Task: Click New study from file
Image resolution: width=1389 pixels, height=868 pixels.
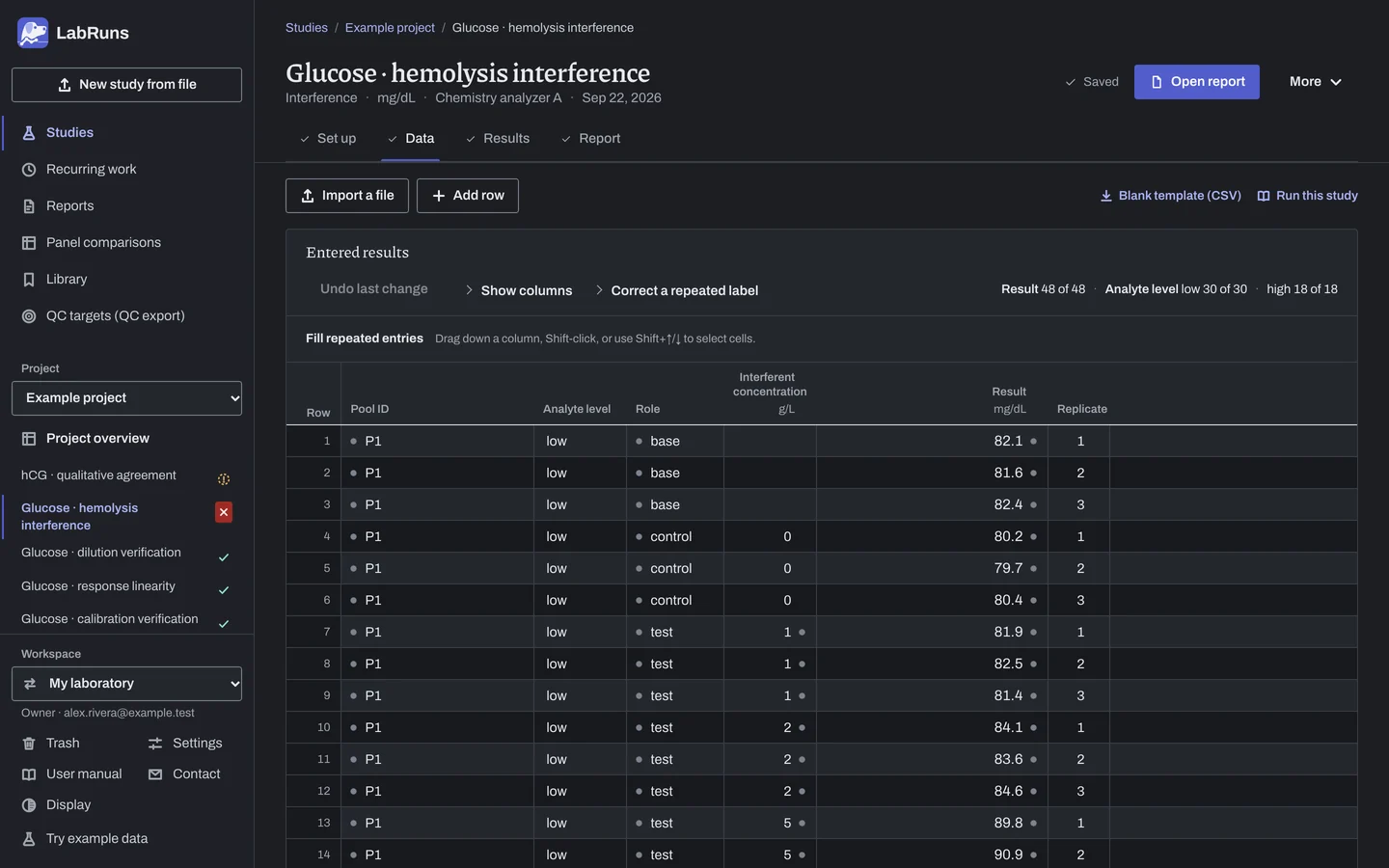Action: click(x=126, y=85)
